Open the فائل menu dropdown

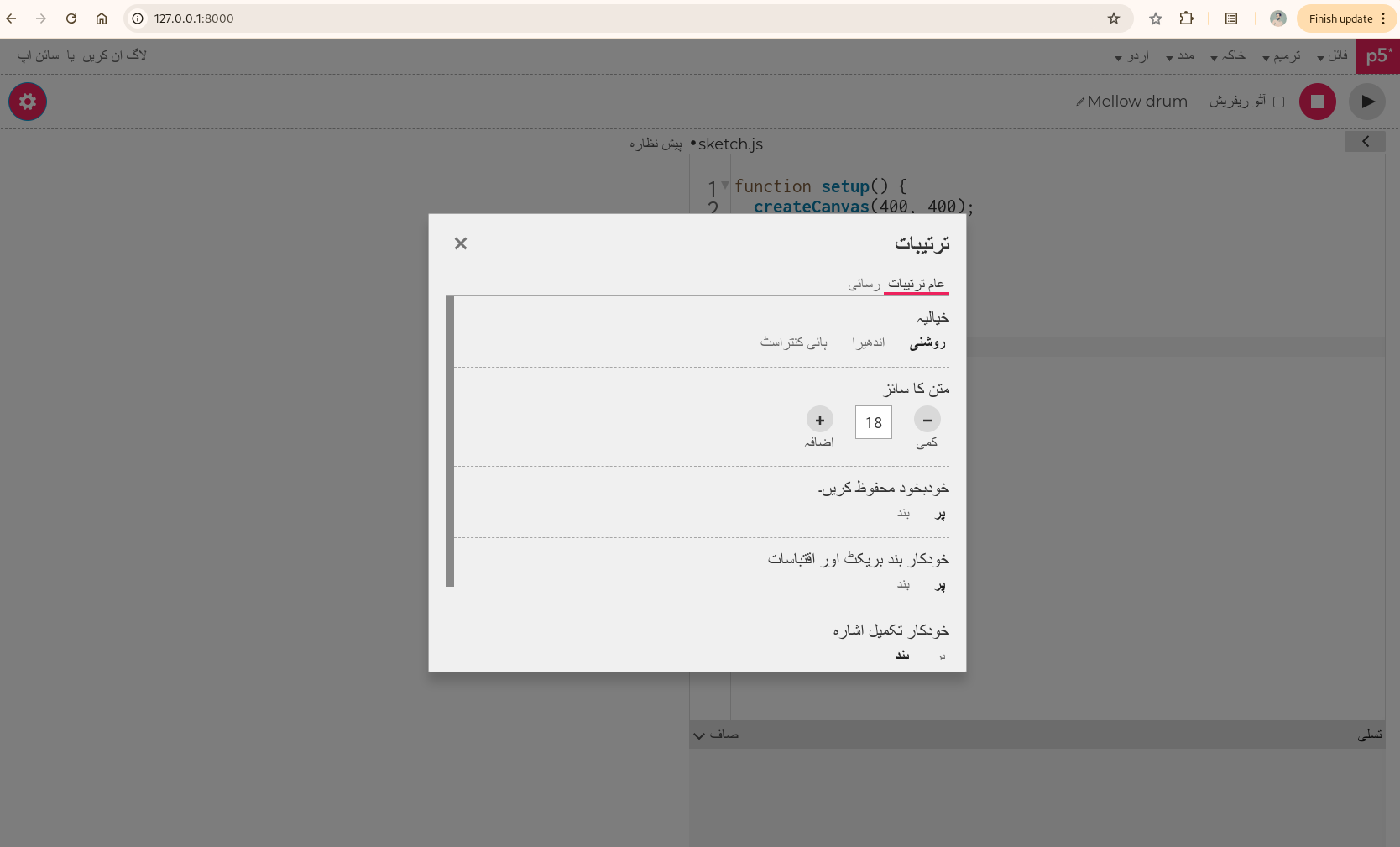(1332, 56)
